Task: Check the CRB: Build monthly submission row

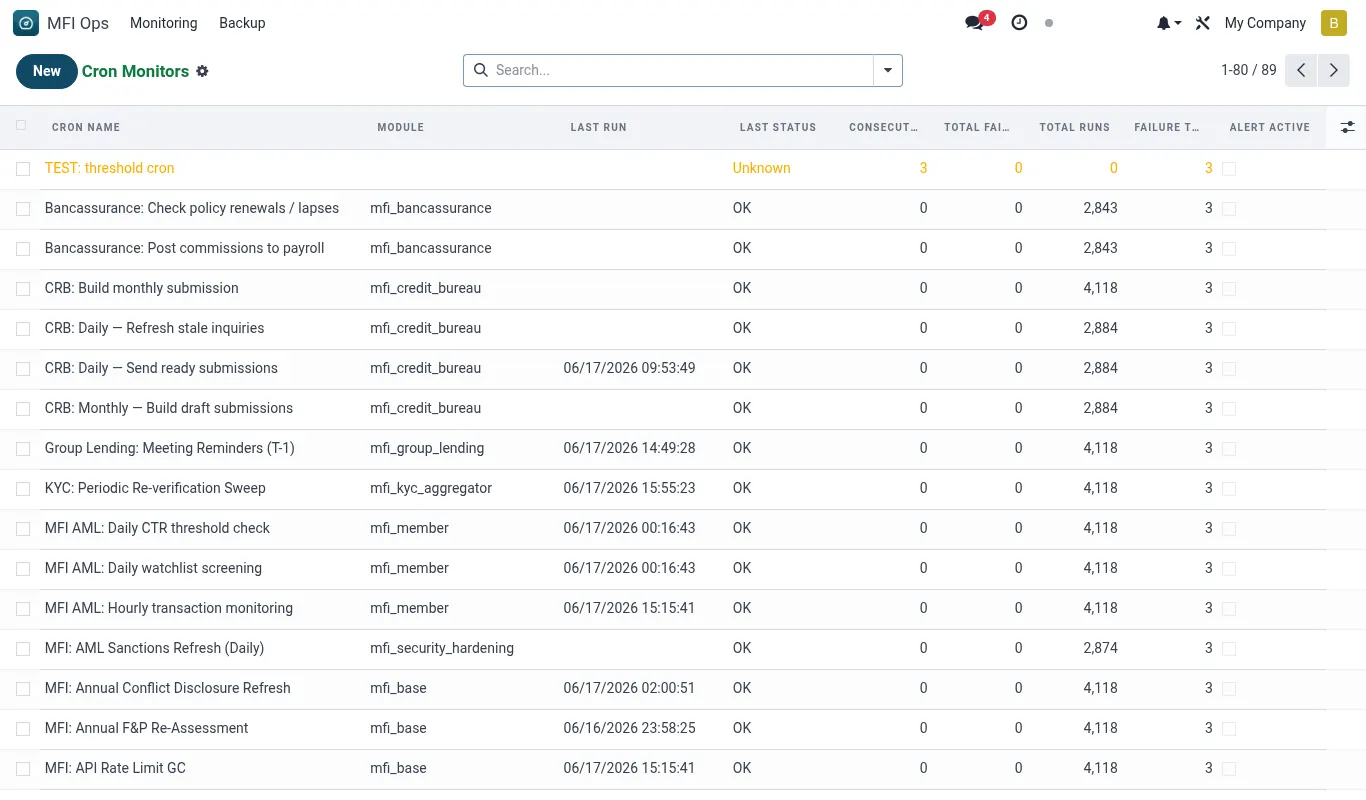Action: point(23,289)
